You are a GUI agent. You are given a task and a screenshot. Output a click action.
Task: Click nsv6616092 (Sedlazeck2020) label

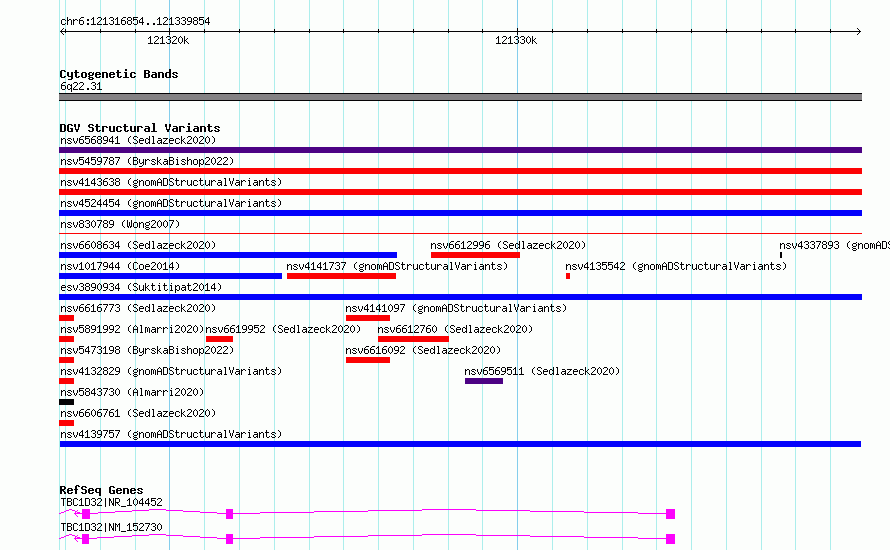423,350
